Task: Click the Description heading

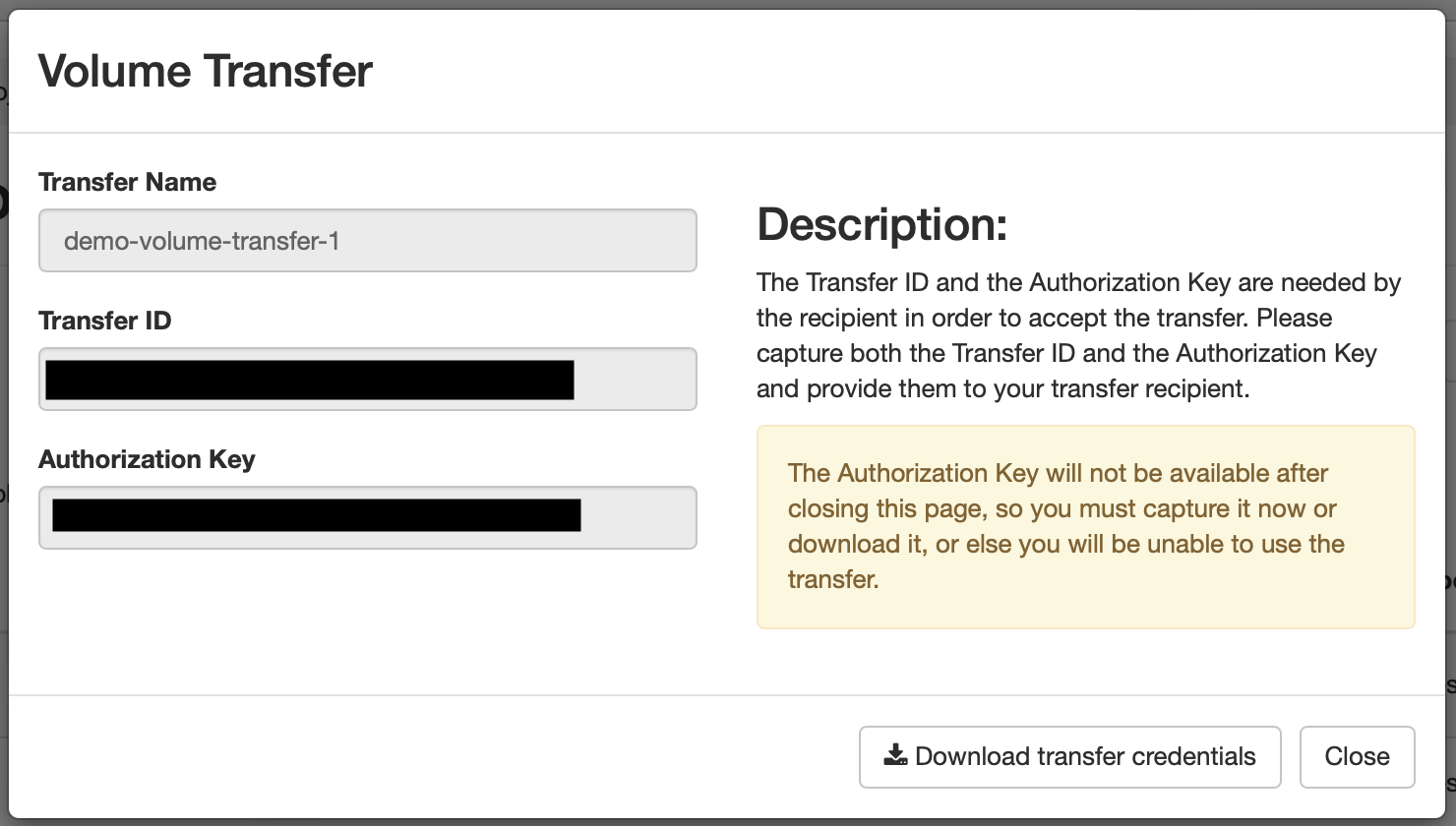Action: 882,224
